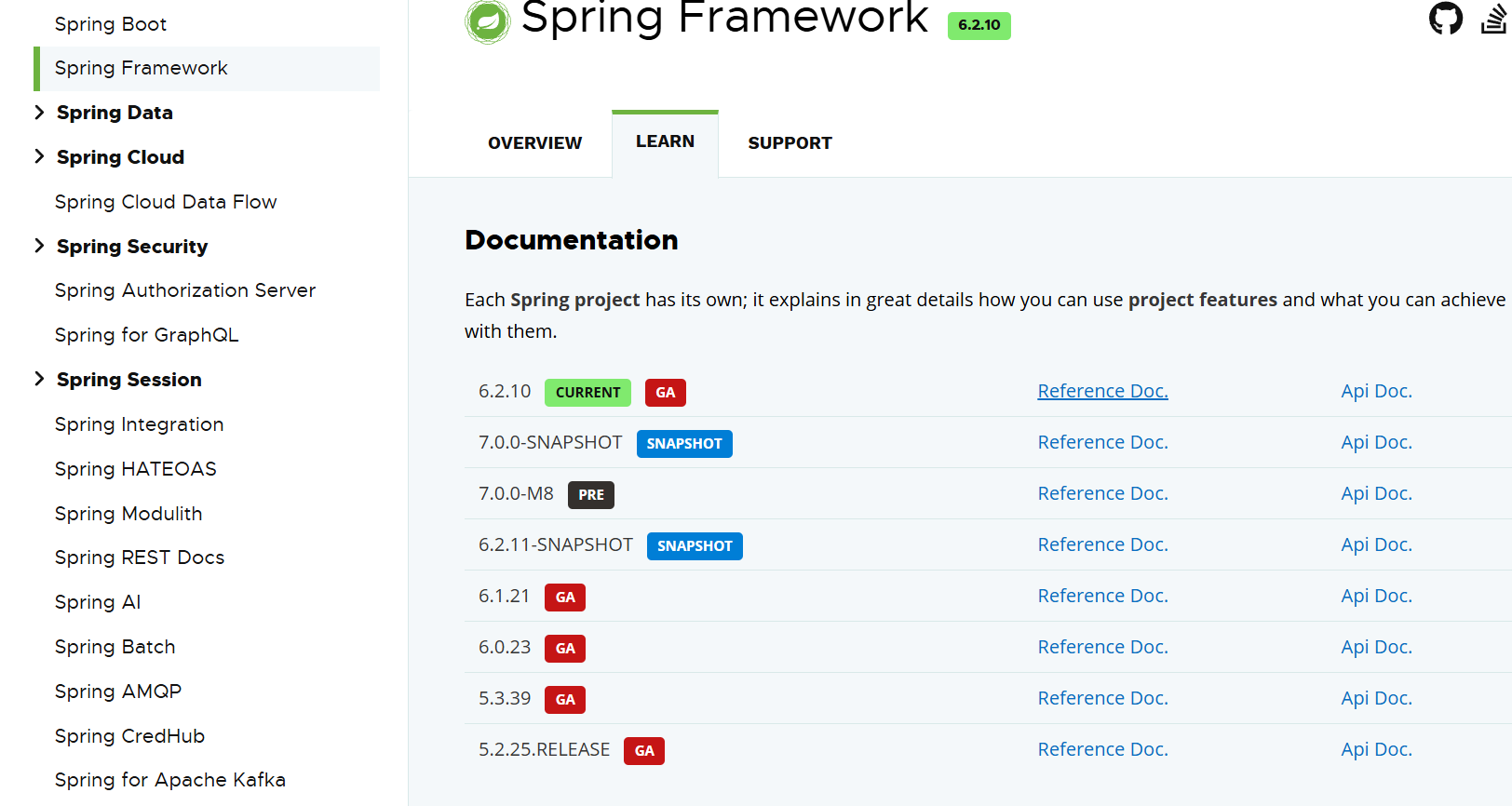
Task: Click the SNAPSHOT badge for 7.0.0-SNAPSHOT
Action: coord(684,444)
